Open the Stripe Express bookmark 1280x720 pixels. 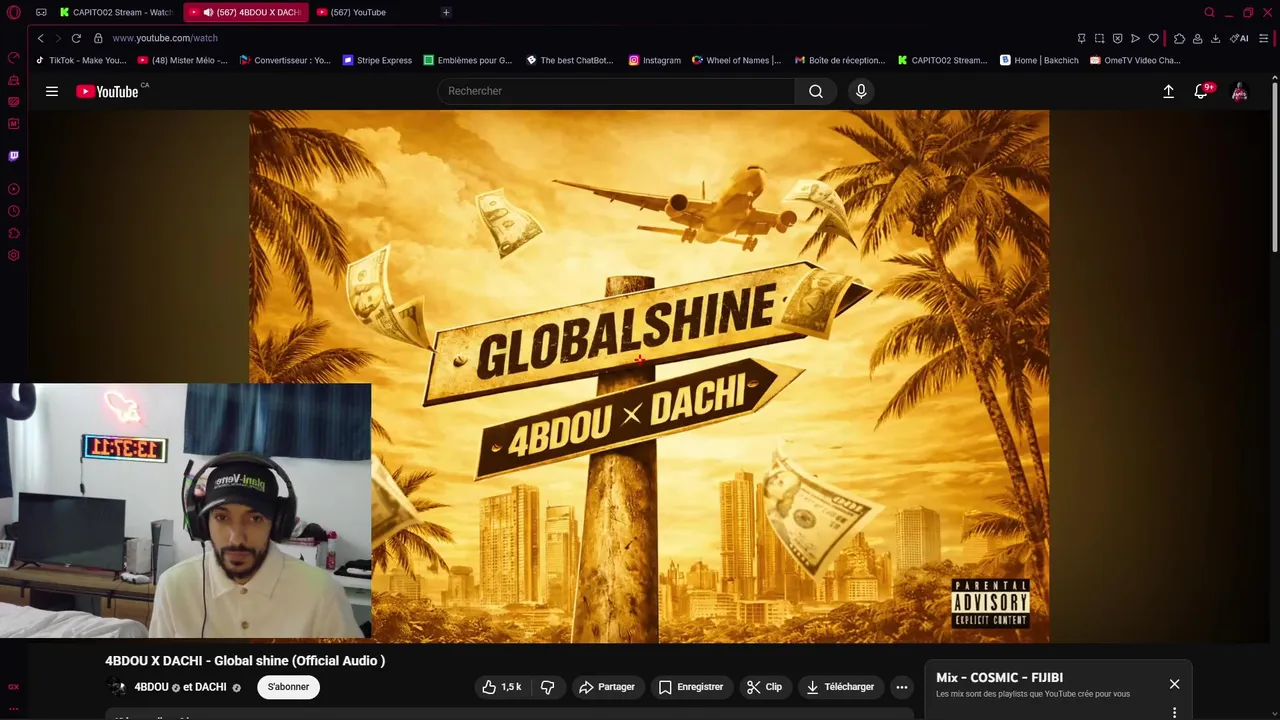click(377, 60)
